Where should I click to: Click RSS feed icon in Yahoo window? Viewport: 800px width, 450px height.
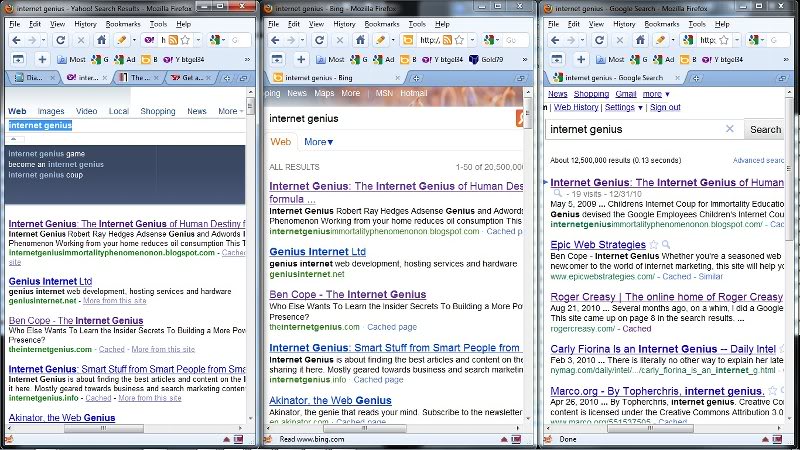pyautogui.click(x=173, y=40)
